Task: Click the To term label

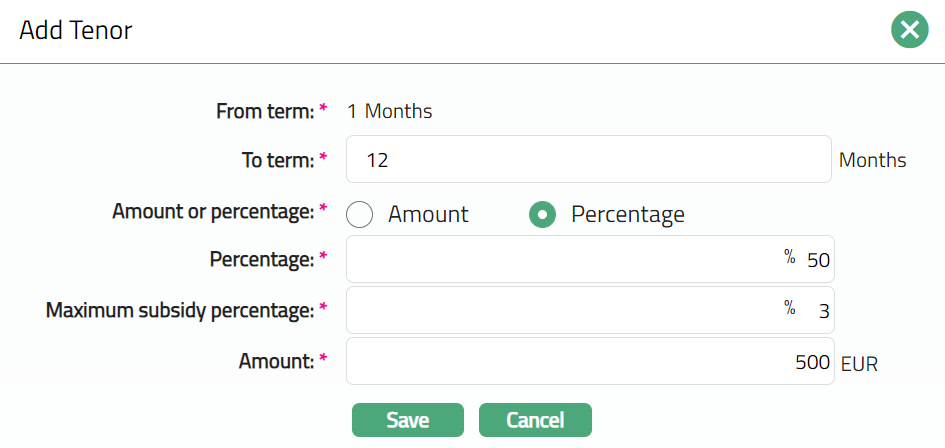Action: pyautogui.click(x=274, y=160)
